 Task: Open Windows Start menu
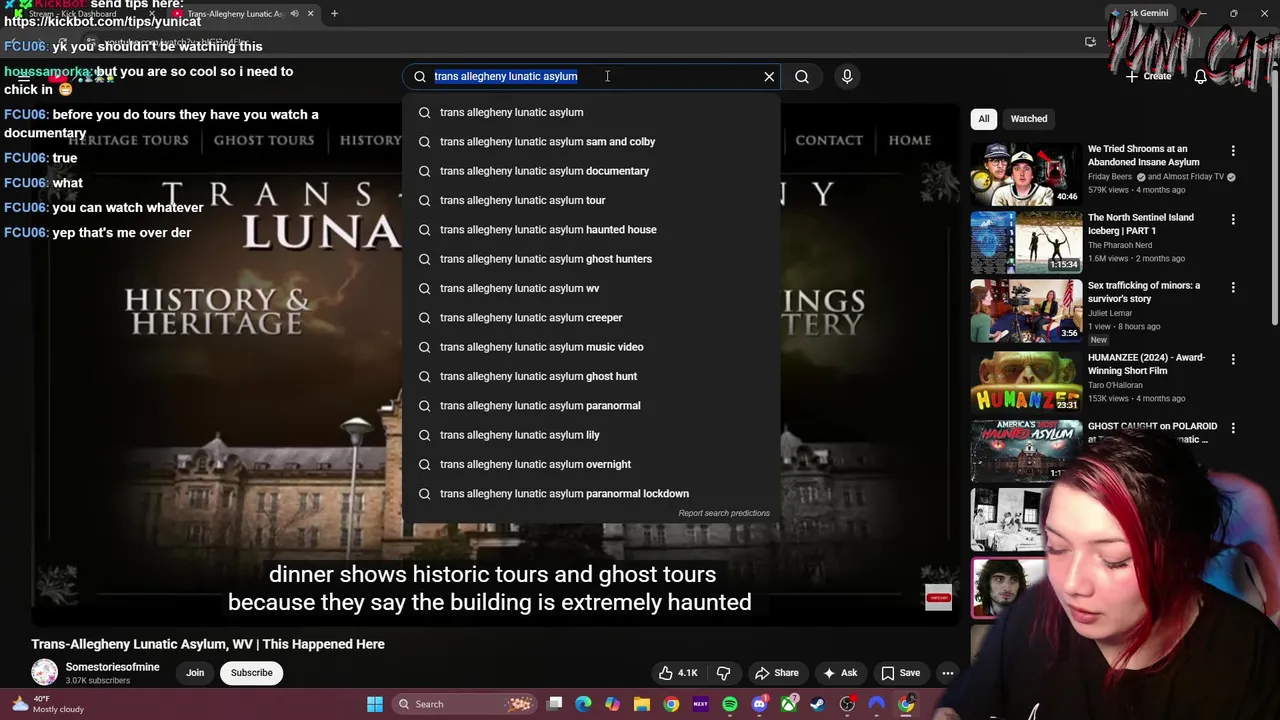[x=375, y=704]
